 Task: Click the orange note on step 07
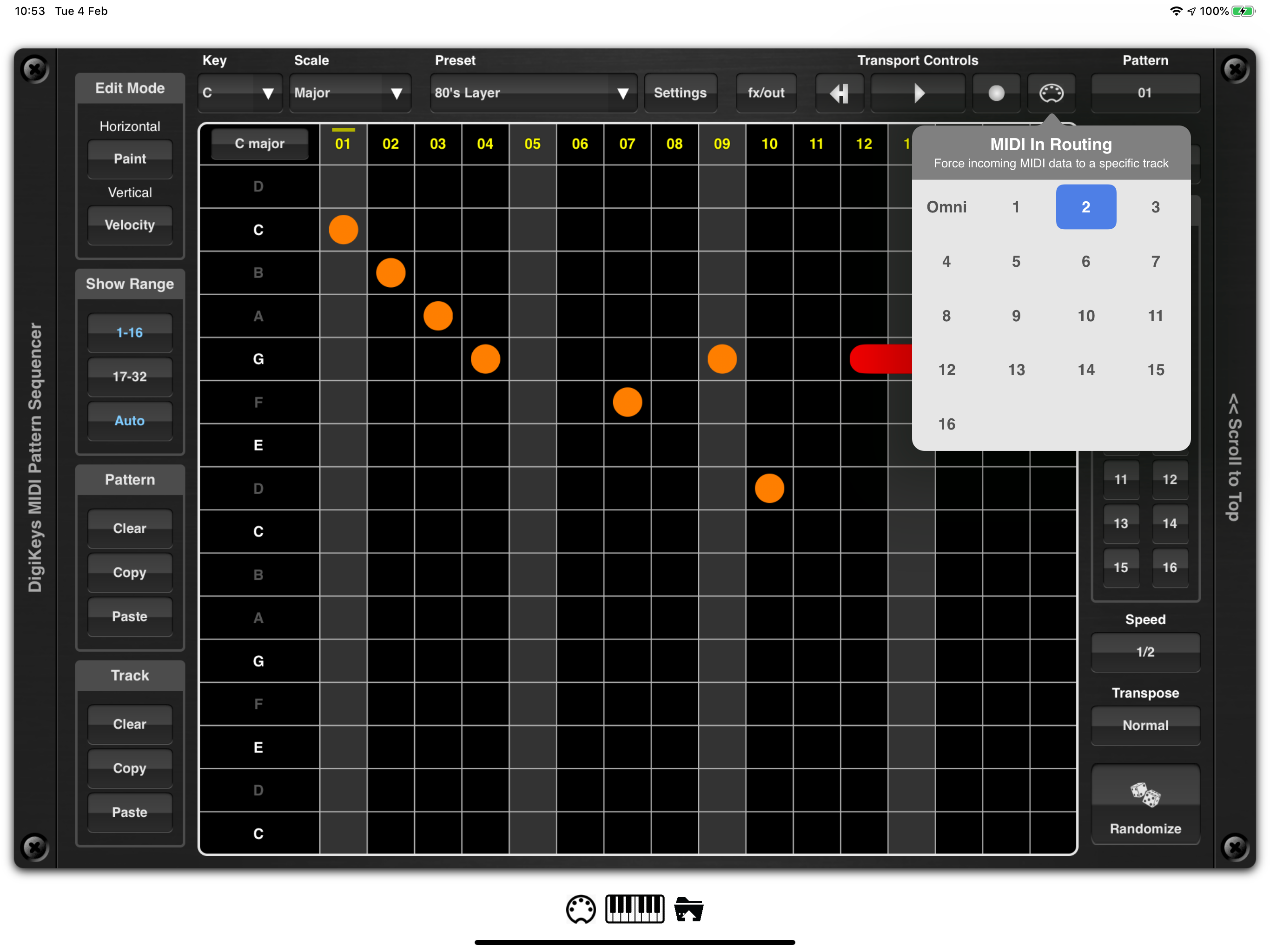coord(627,402)
